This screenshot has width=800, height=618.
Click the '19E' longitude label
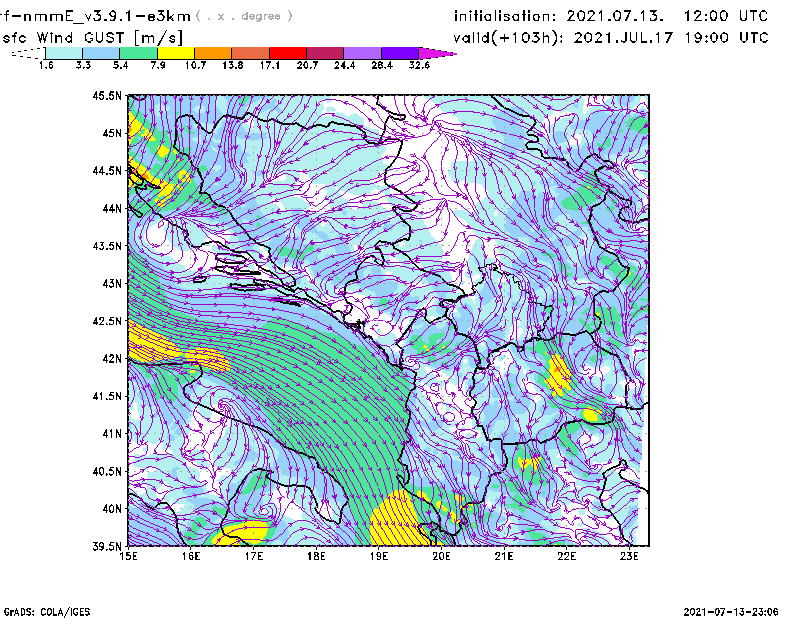[x=379, y=556]
